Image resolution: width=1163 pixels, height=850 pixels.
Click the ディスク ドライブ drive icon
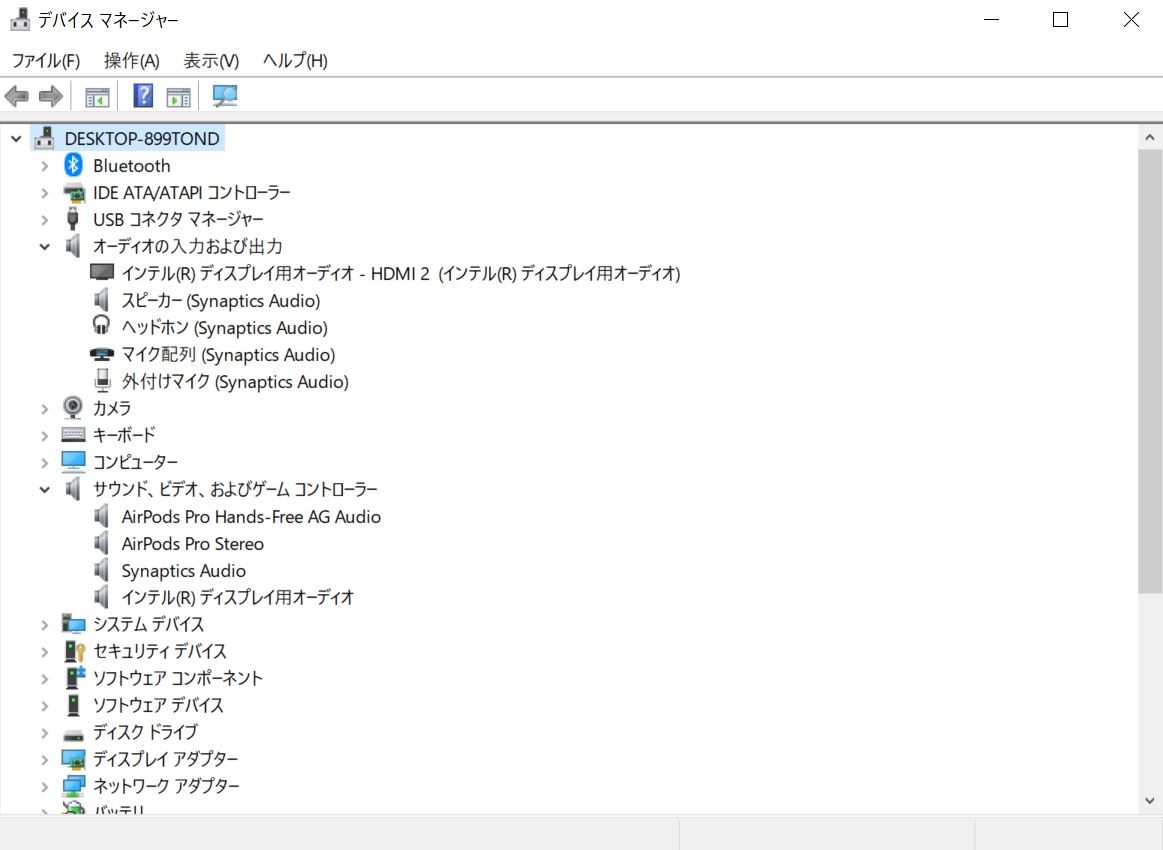tap(73, 735)
